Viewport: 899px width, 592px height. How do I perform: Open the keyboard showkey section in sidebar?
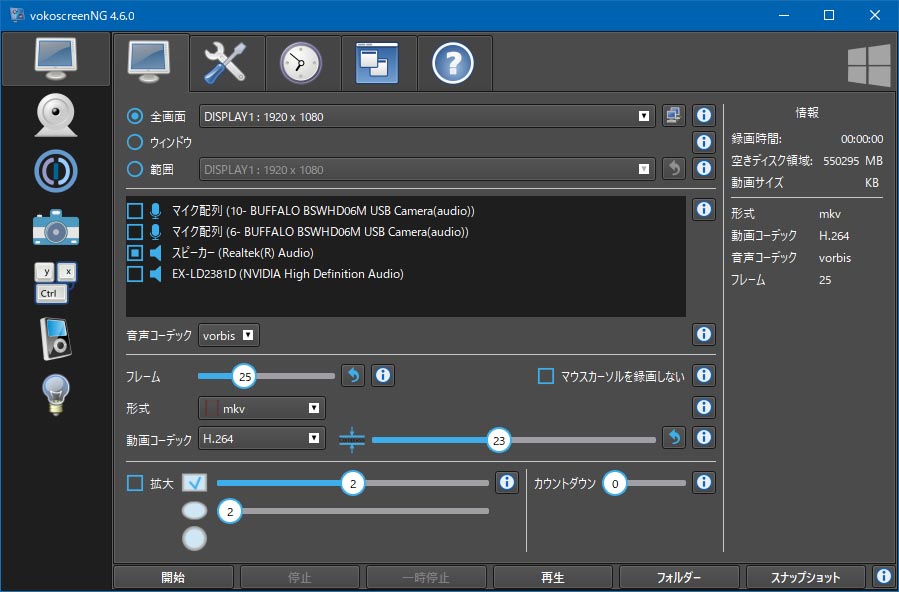56,282
